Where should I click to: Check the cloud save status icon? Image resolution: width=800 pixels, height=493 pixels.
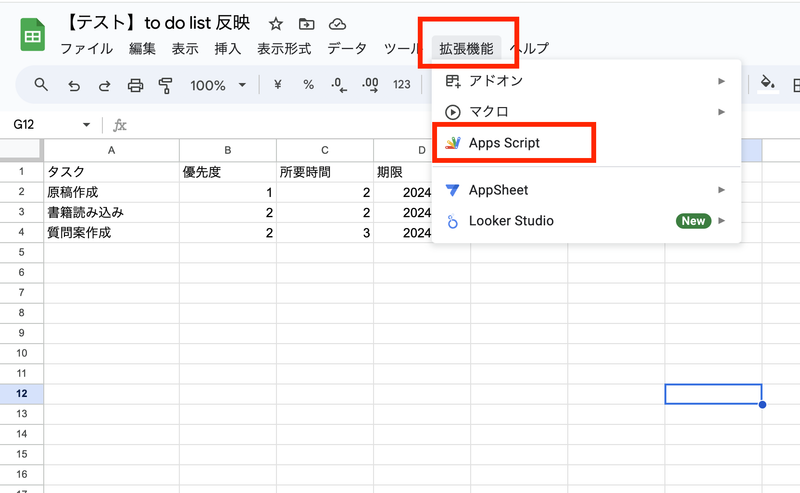point(337,24)
